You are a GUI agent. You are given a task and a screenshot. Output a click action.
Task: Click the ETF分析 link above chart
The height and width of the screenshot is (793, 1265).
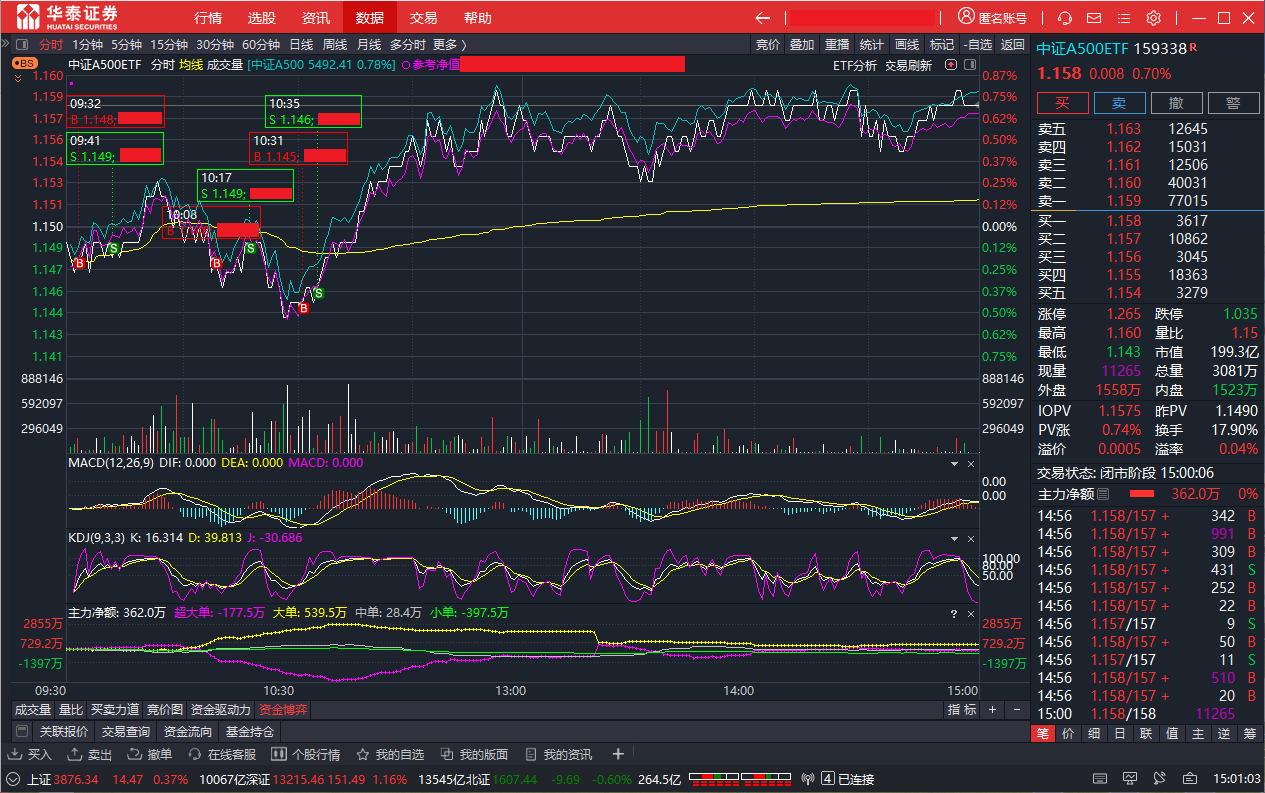[854, 65]
